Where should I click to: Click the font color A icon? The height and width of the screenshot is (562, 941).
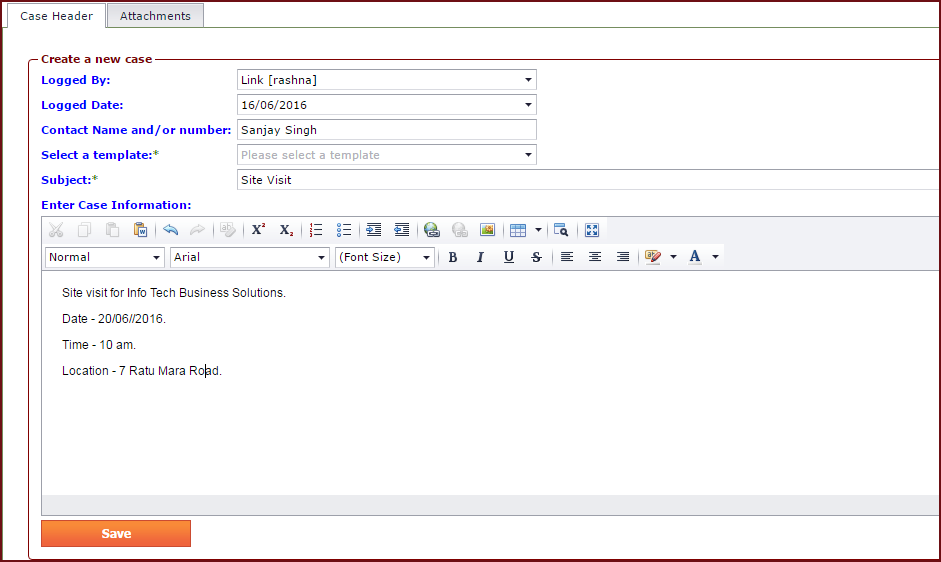click(695, 257)
